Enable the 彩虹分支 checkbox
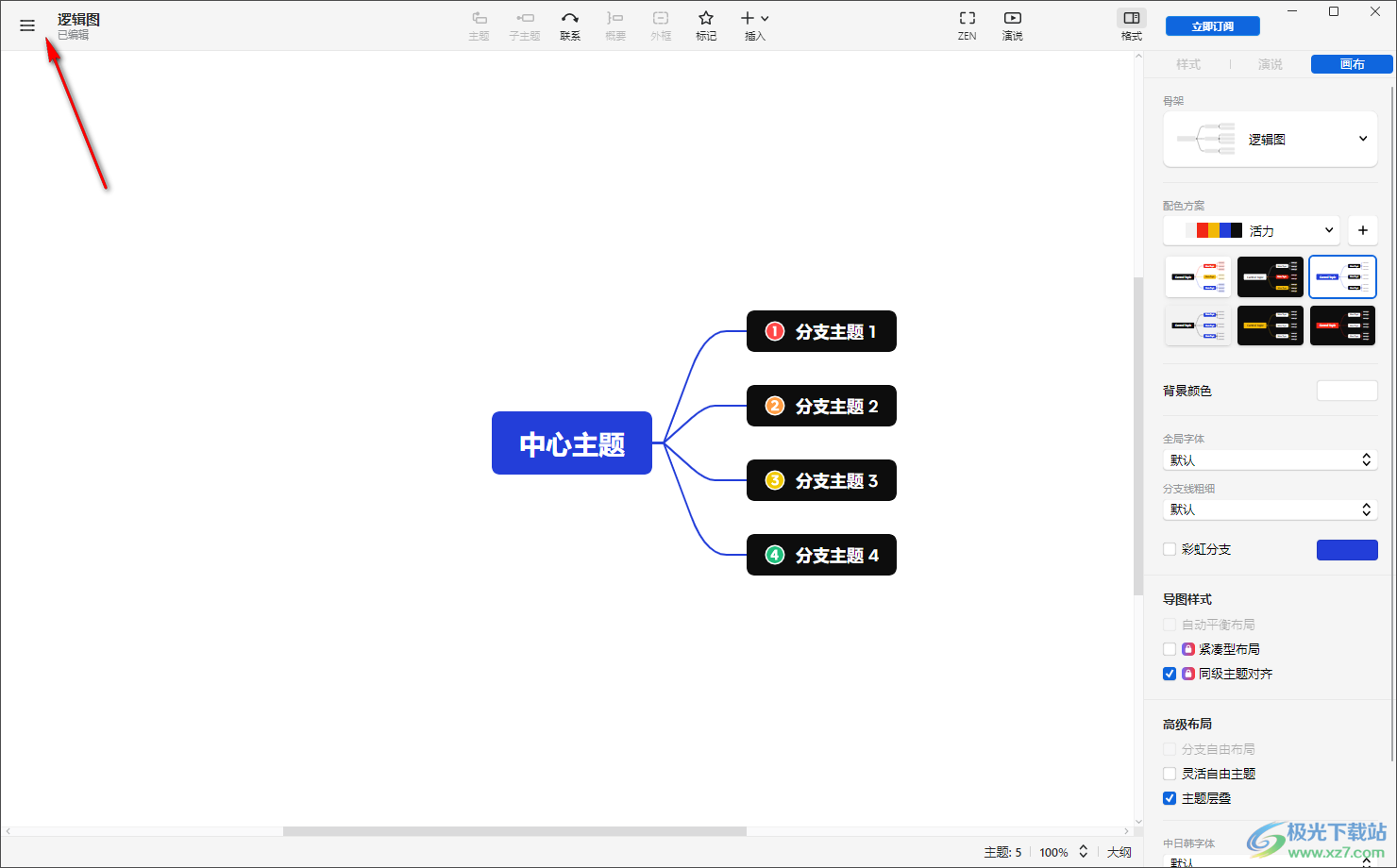Image resolution: width=1397 pixels, height=868 pixels. pos(1170,549)
